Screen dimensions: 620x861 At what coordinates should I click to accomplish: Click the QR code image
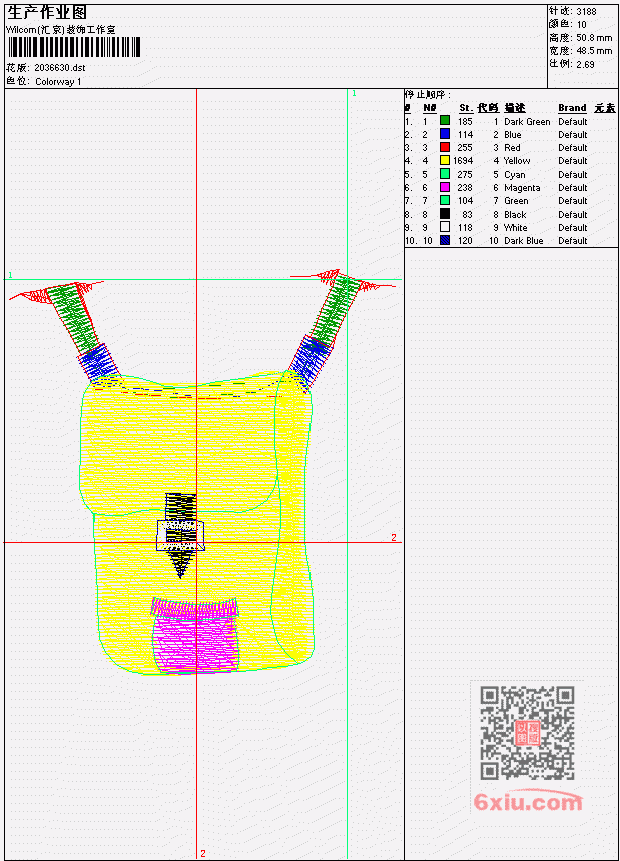click(527, 733)
